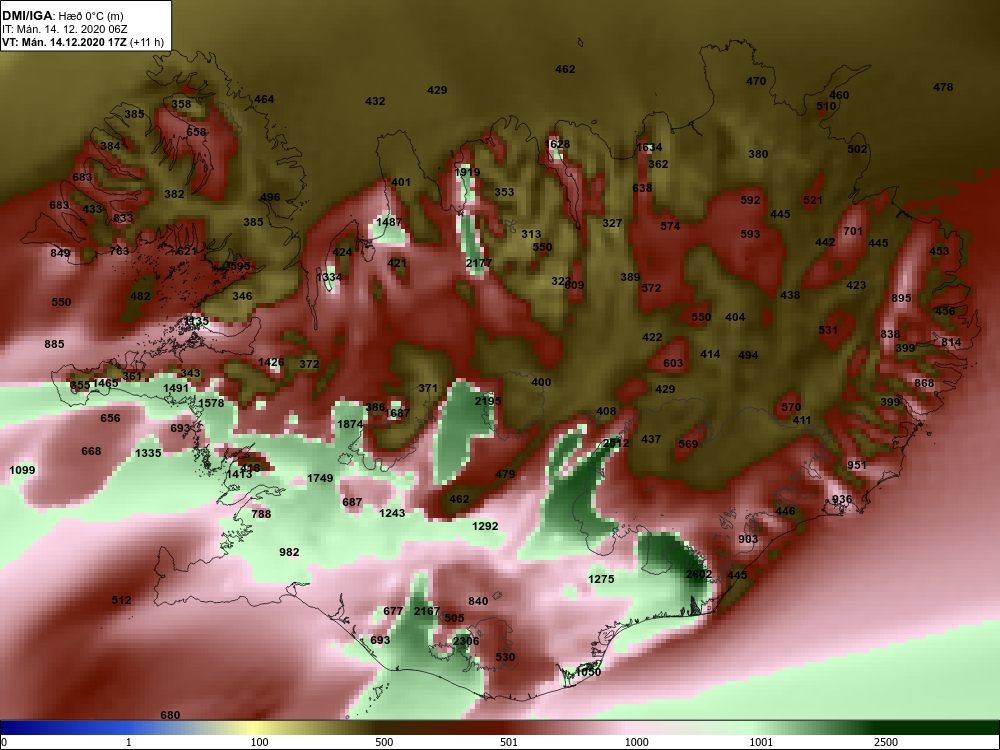Image resolution: width=1000 pixels, height=750 pixels.
Task: Click the map value 1413
Action: [x=239, y=474]
